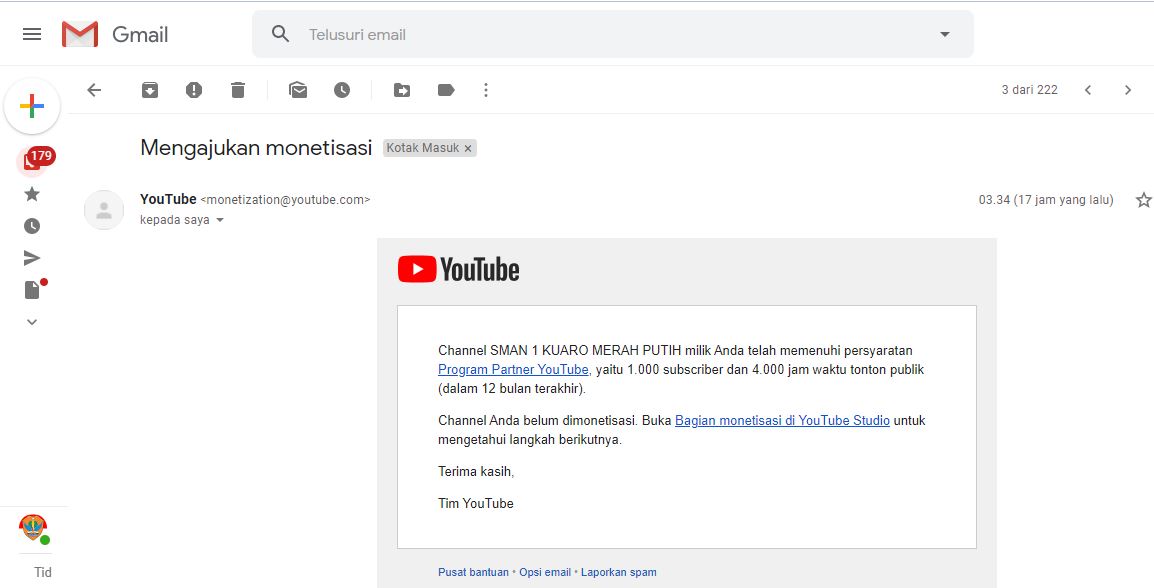Focus the Telusuri email search field
Image resolution: width=1154 pixels, height=588 pixels.
612,34
